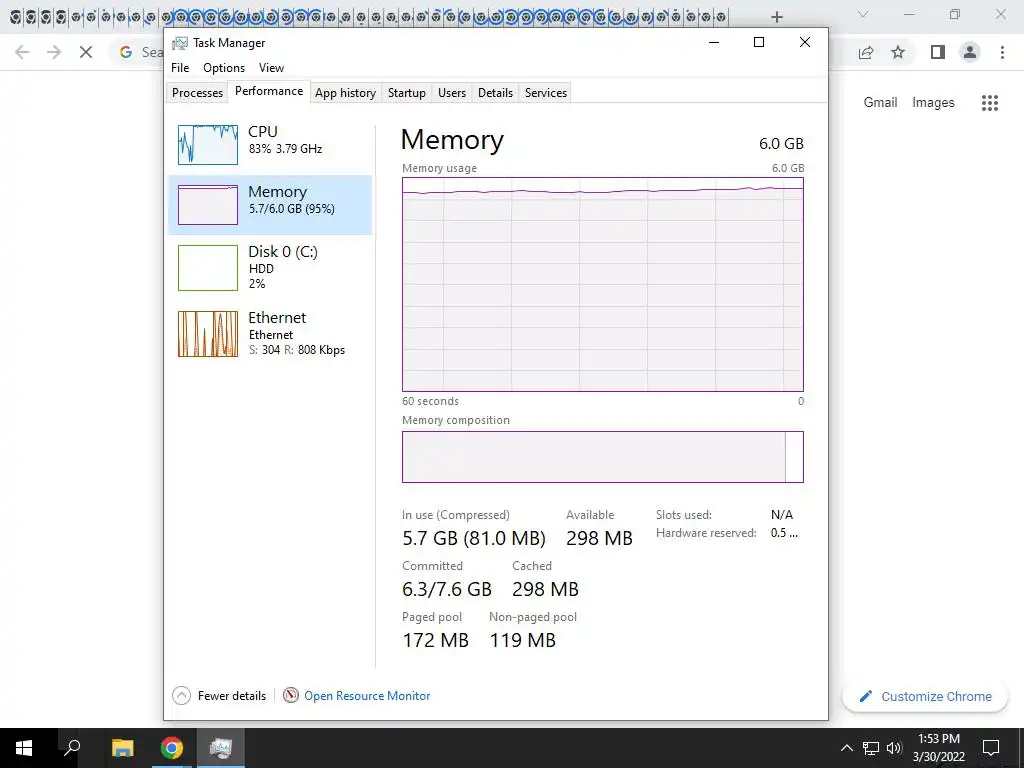Collapse view with Fewer details arrow
The image size is (1024, 768).
(x=182, y=696)
